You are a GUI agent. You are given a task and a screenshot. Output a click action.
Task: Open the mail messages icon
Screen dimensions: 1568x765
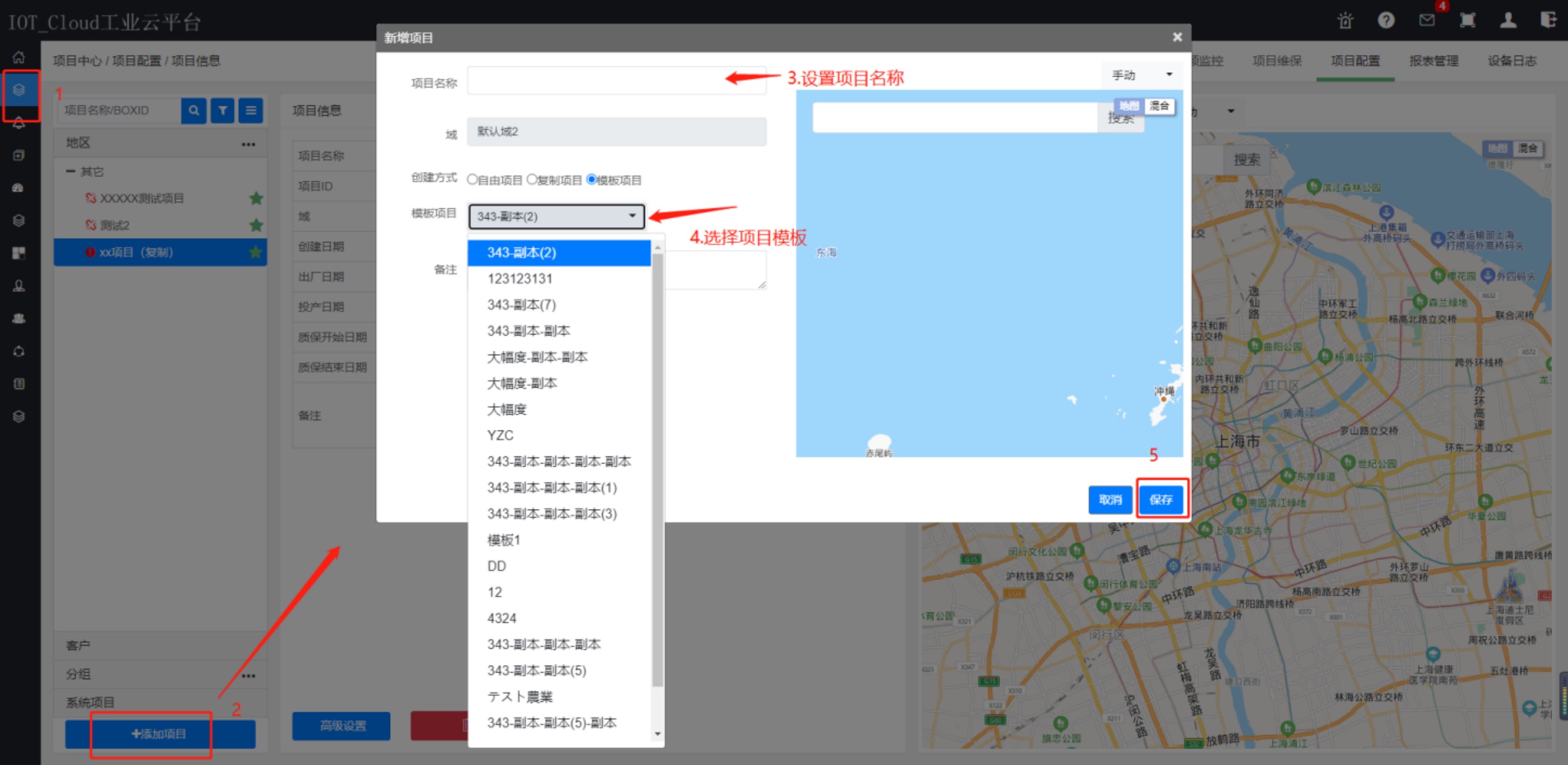(1427, 21)
